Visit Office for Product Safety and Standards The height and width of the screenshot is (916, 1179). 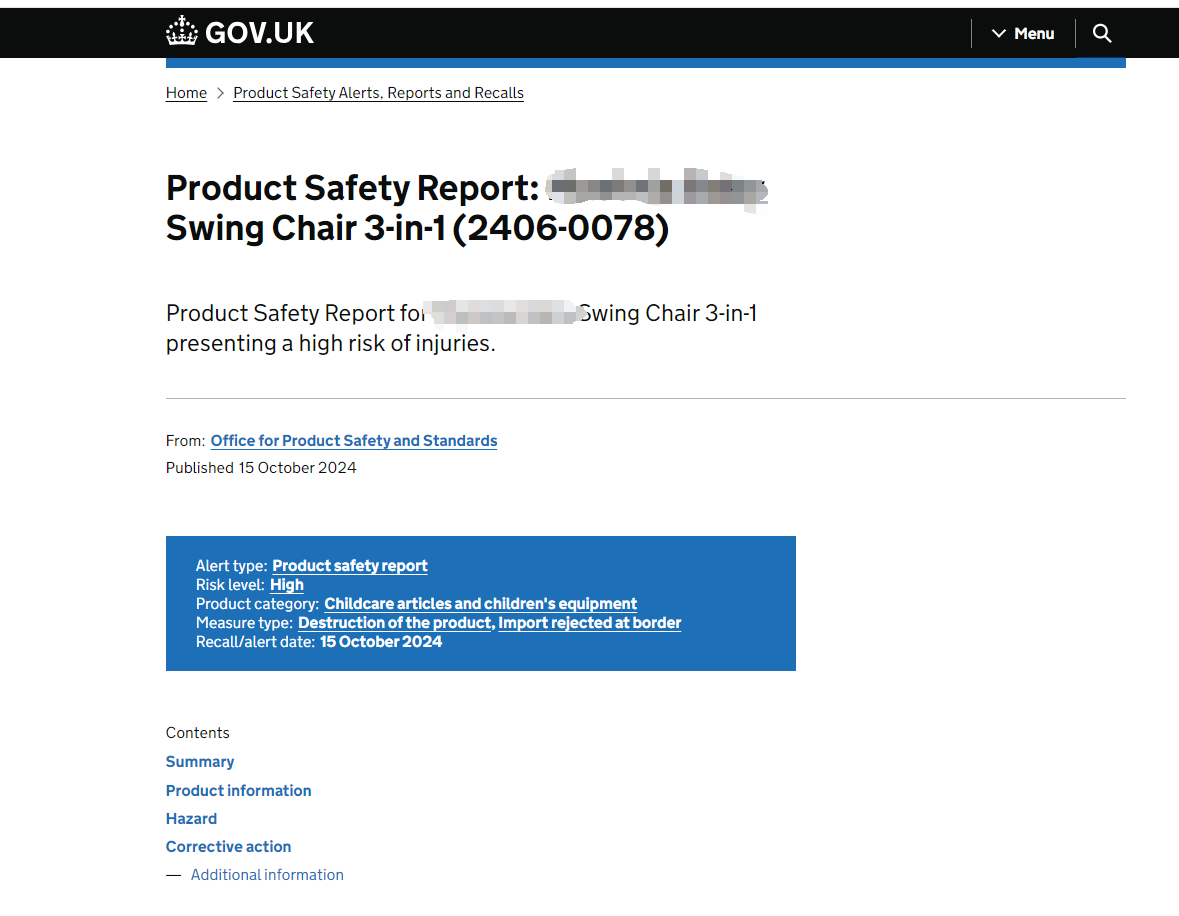click(x=353, y=441)
